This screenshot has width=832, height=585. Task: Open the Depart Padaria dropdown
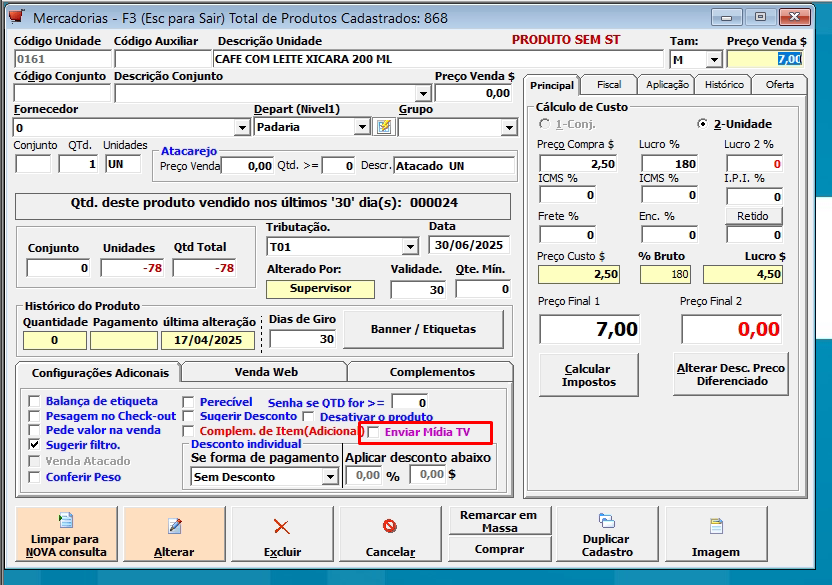point(361,128)
